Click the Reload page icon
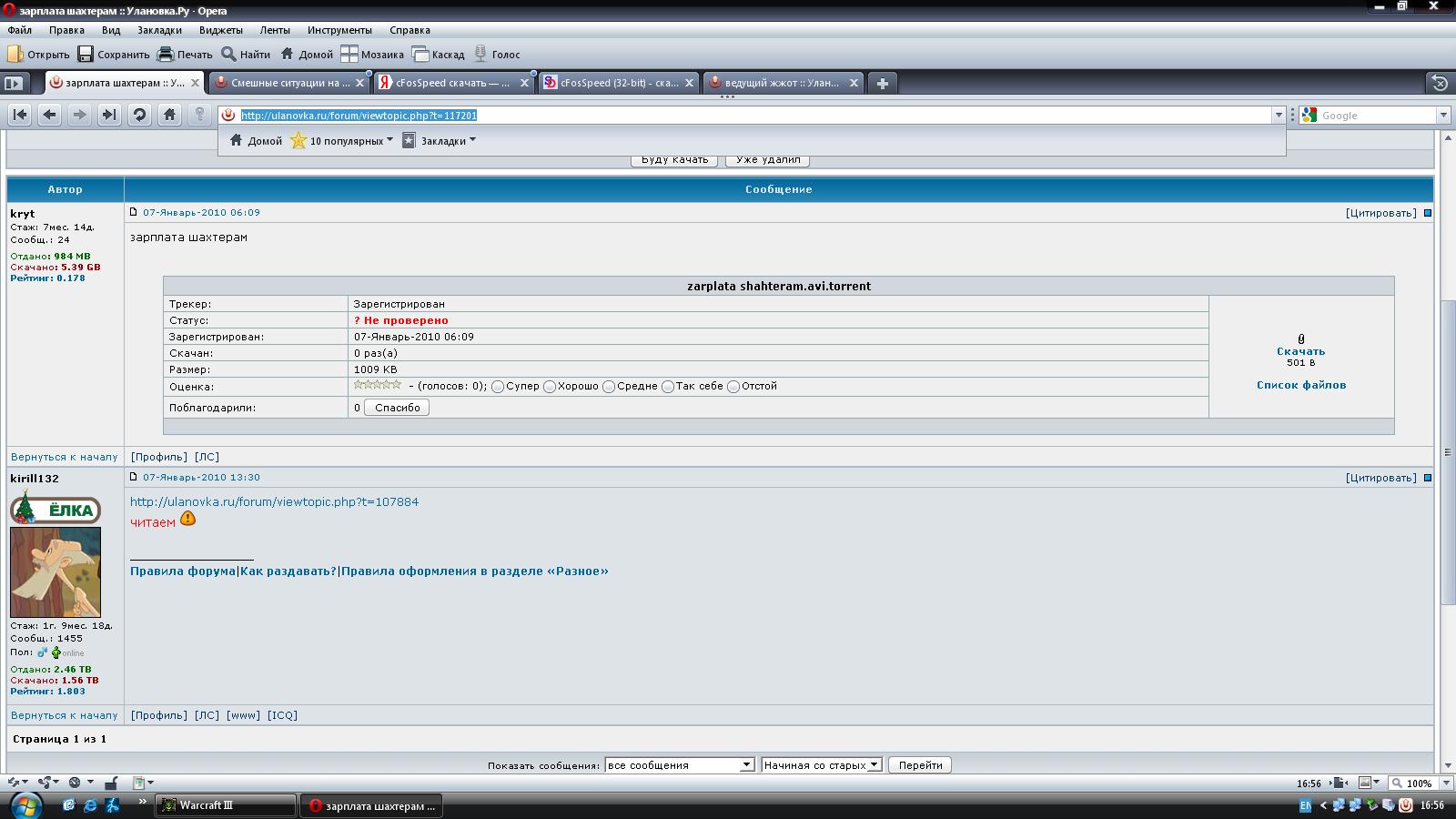 pyautogui.click(x=139, y=115)
